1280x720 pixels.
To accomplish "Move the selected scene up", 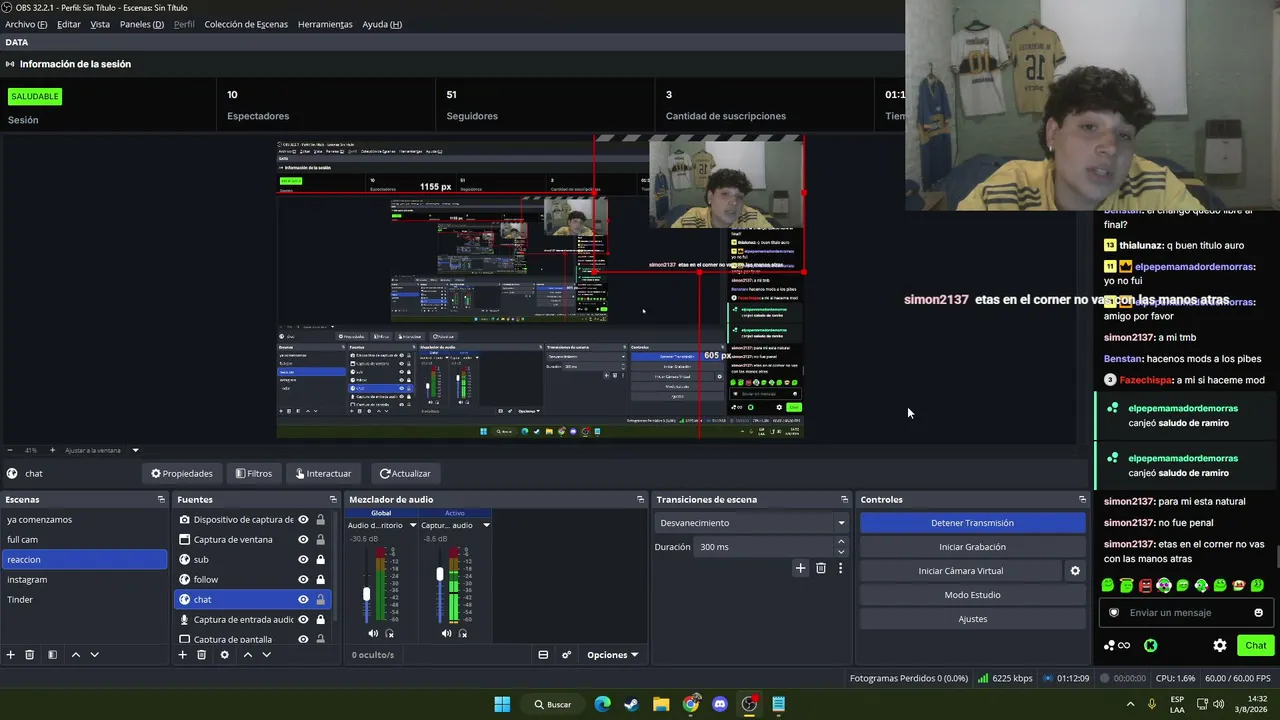I will (x=75, y=655).
